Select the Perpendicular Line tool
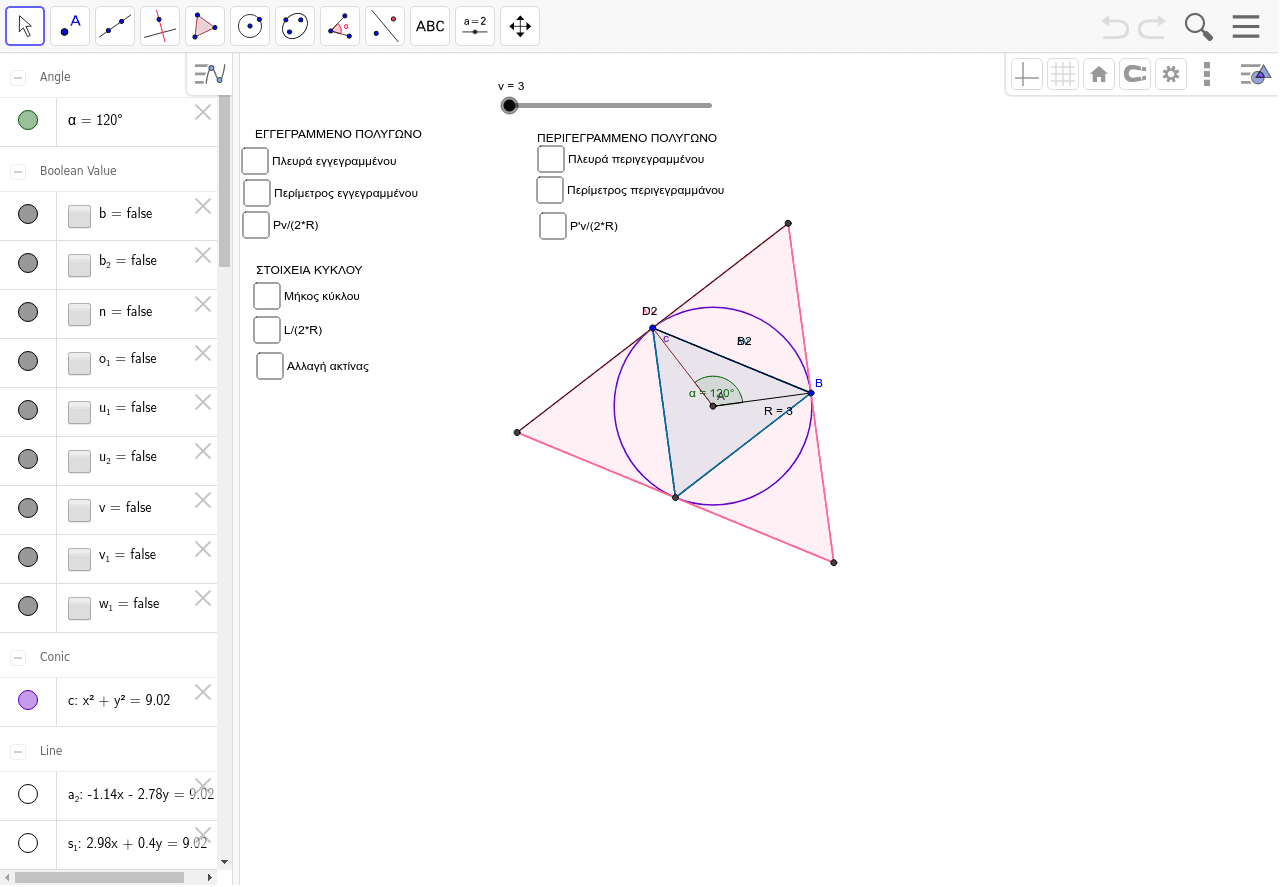The image size is (1280, 887). point(160,26)
